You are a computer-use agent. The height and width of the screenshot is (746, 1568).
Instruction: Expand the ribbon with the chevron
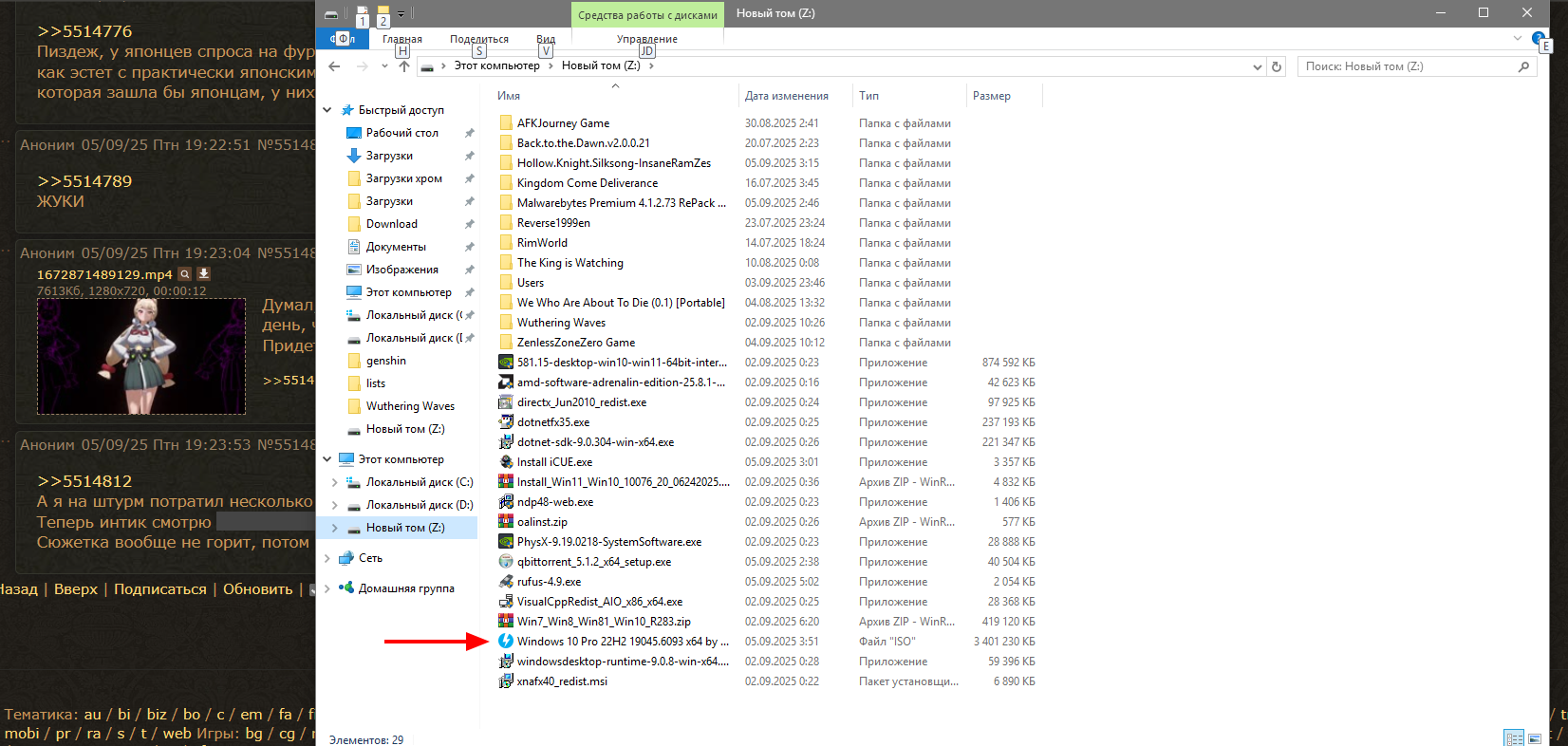(1517, 39)
